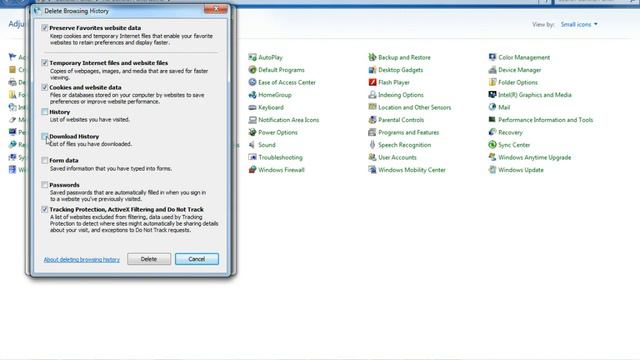Click the Windows Anytime Upgrade icon
This screenshot has height=360, width=640.
tap(492, 157)
